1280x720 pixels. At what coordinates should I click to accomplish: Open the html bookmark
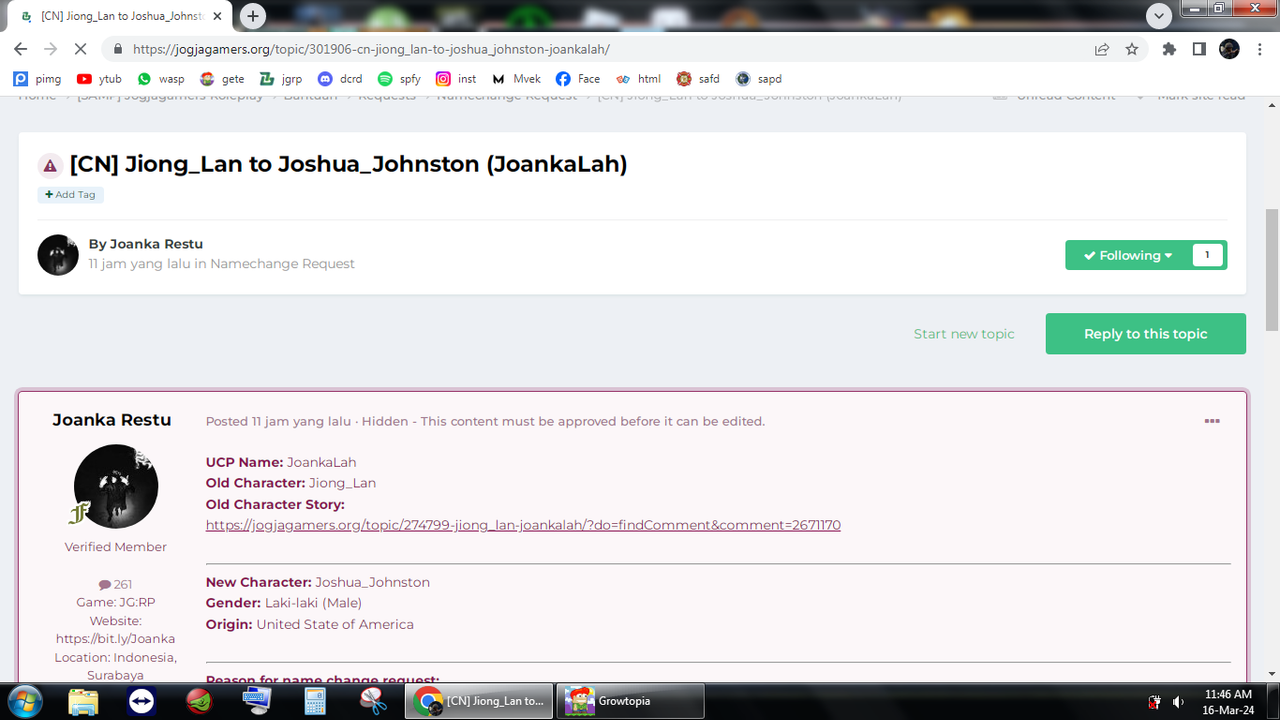639,79
